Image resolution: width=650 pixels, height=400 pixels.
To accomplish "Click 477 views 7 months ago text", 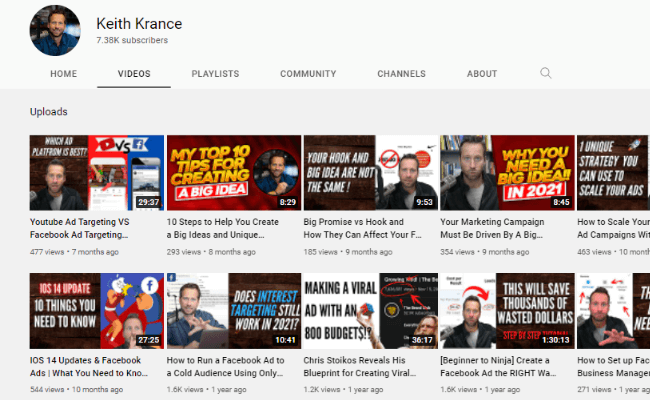I will 74,252.
